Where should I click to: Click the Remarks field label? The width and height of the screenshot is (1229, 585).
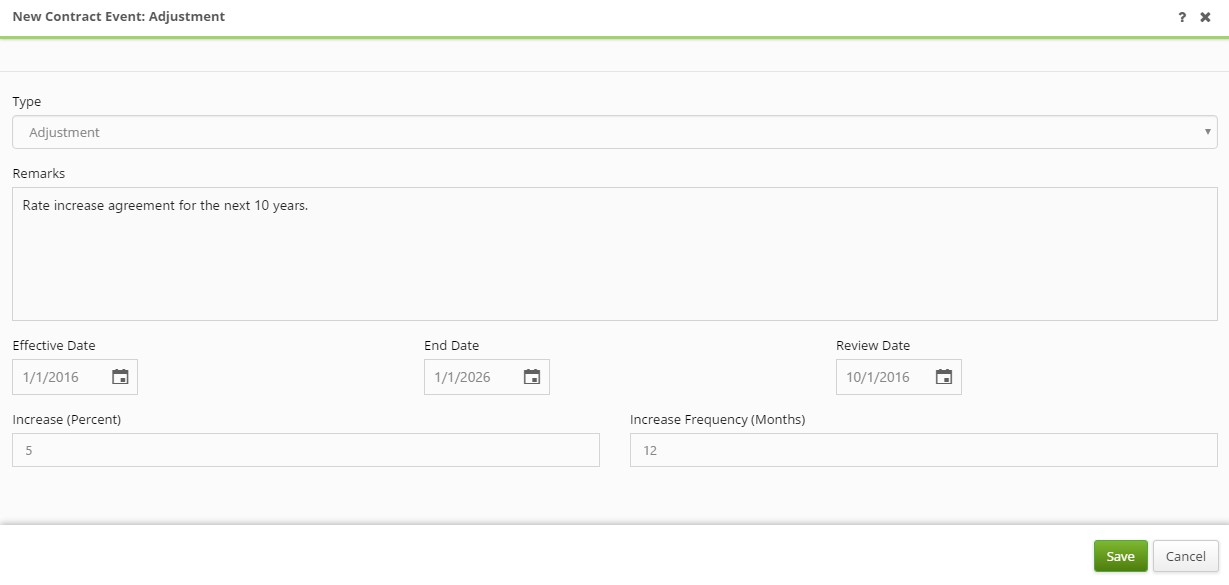(39, 173)
